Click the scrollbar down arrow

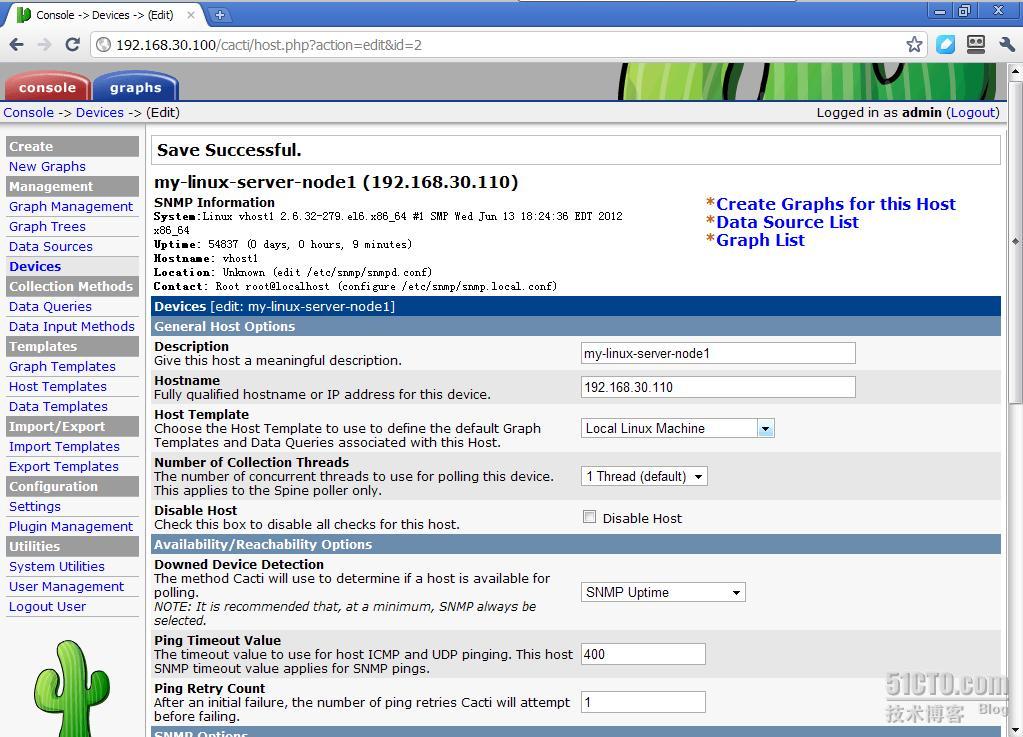[1015, 729]
